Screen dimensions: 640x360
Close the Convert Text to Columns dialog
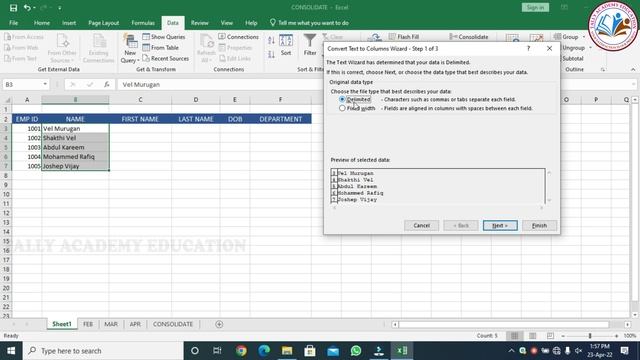click(x=549, y=48)
